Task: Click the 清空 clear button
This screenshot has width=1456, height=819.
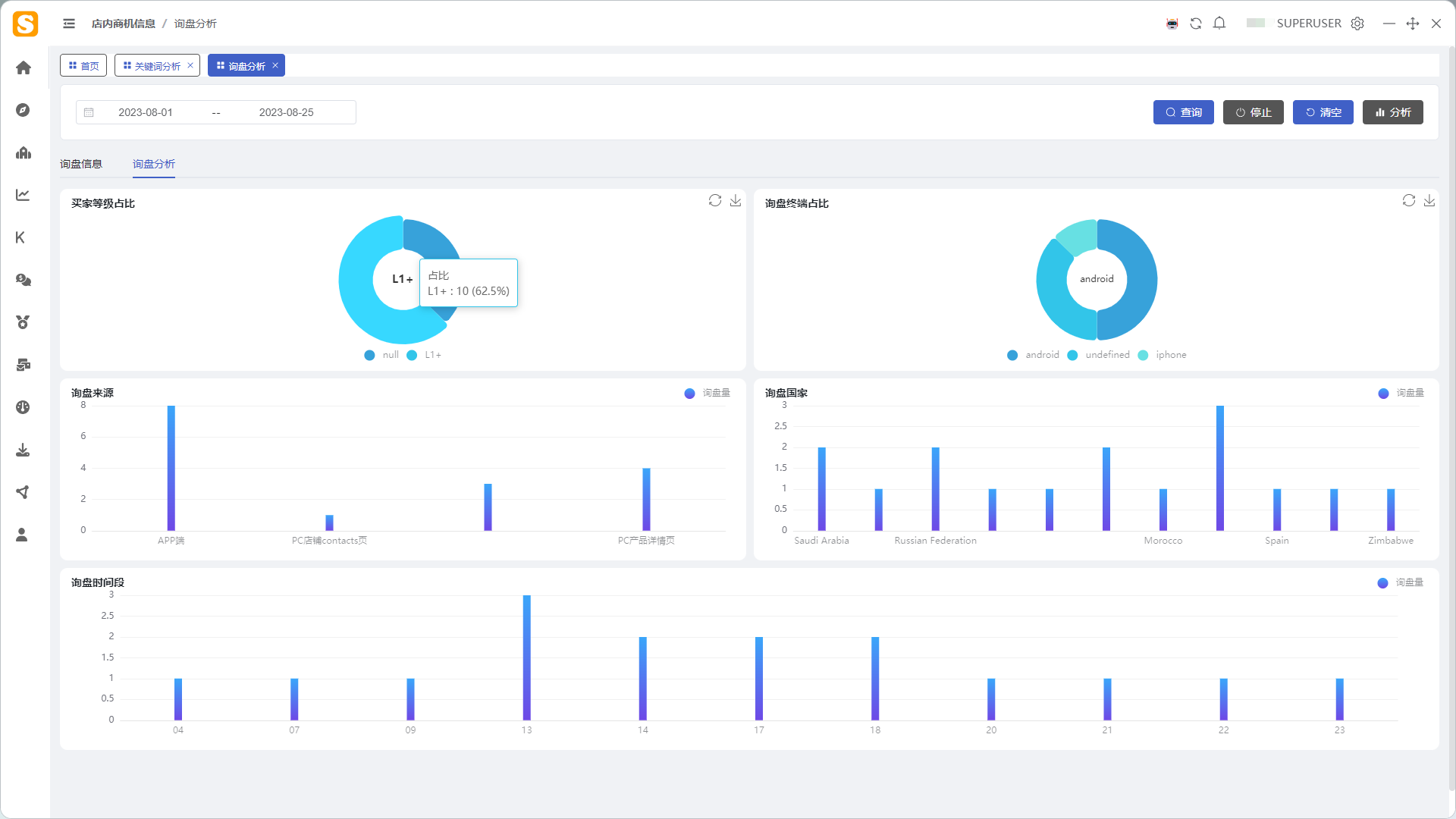Action: click(x=1323, y=112)
